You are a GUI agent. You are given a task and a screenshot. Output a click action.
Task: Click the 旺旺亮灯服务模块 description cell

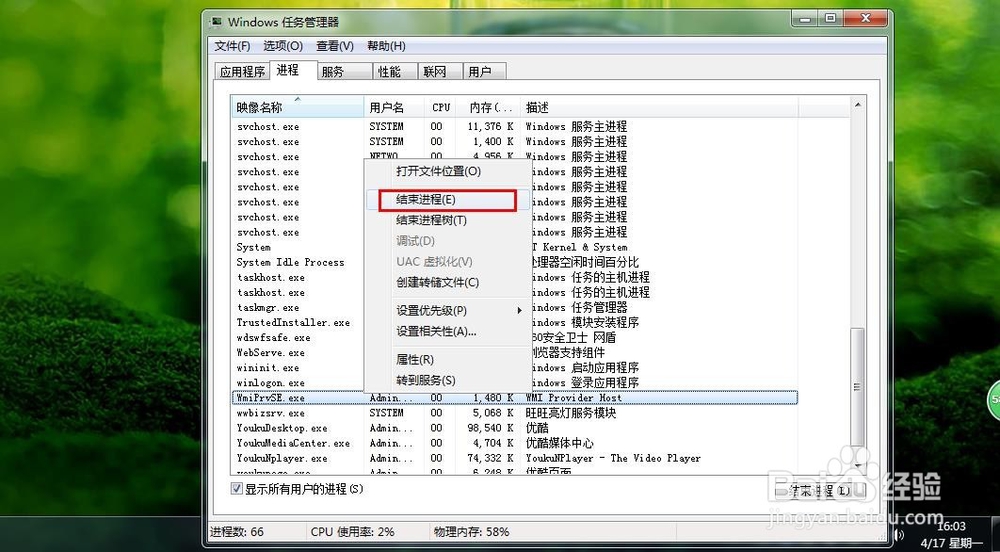[571, 413]
